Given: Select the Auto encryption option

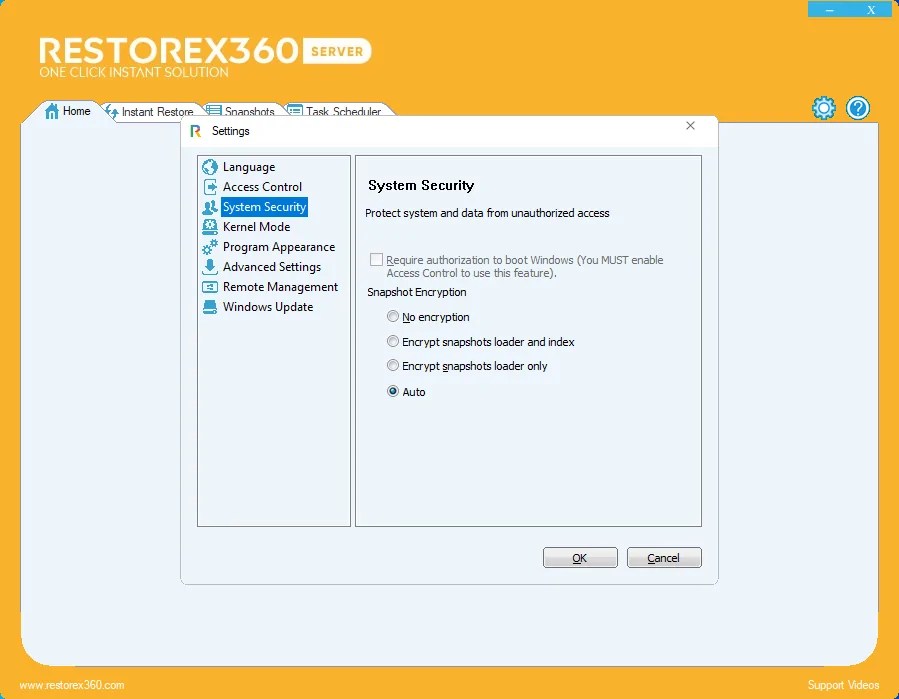Looking at the screenshot, I should (x=393, y=391).
